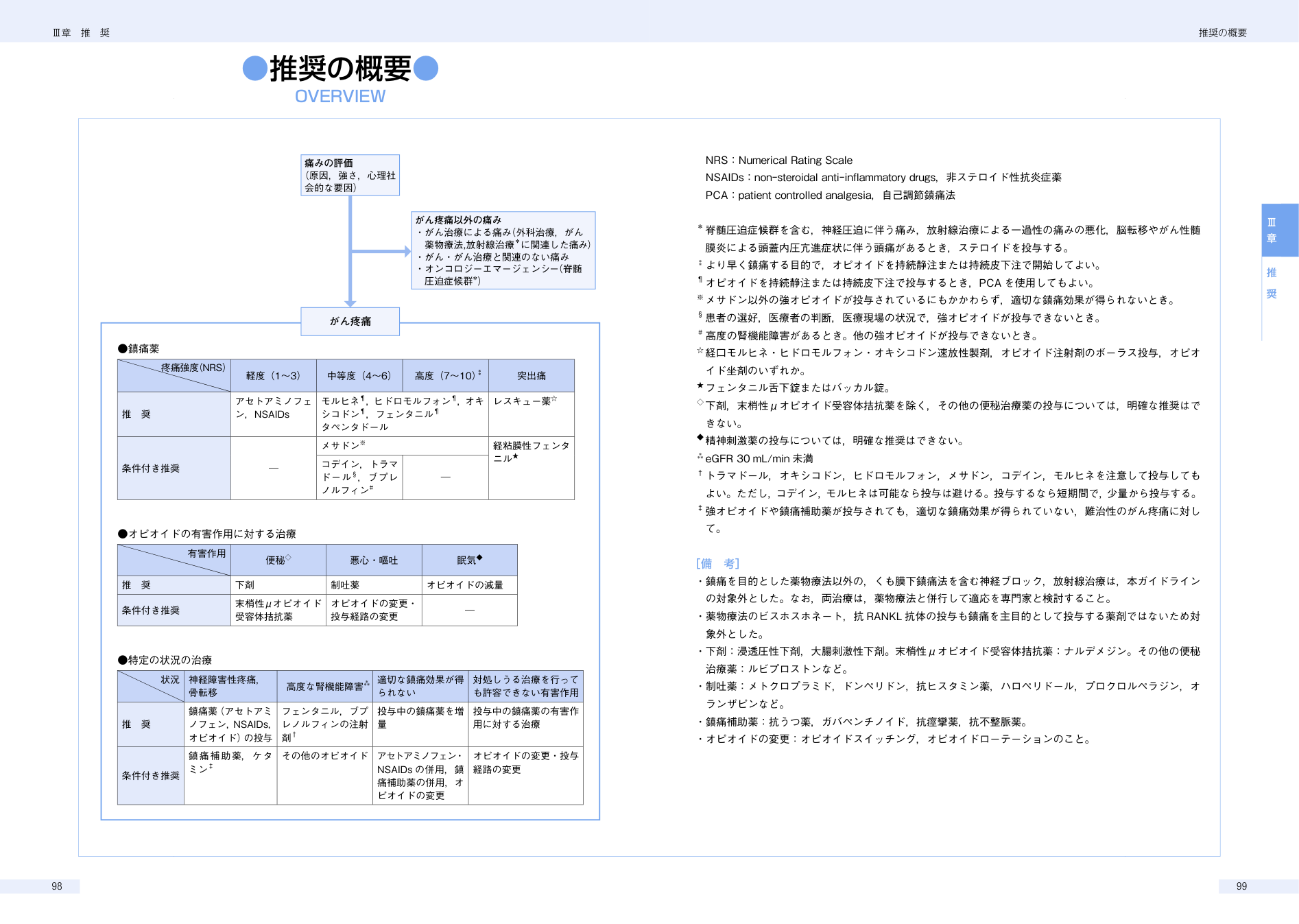The height and width of the screenshot is (924, 1299).
Task: Click the Ⅲ章 side tab
Action: pyautogui.click(x=1280, y=230)
